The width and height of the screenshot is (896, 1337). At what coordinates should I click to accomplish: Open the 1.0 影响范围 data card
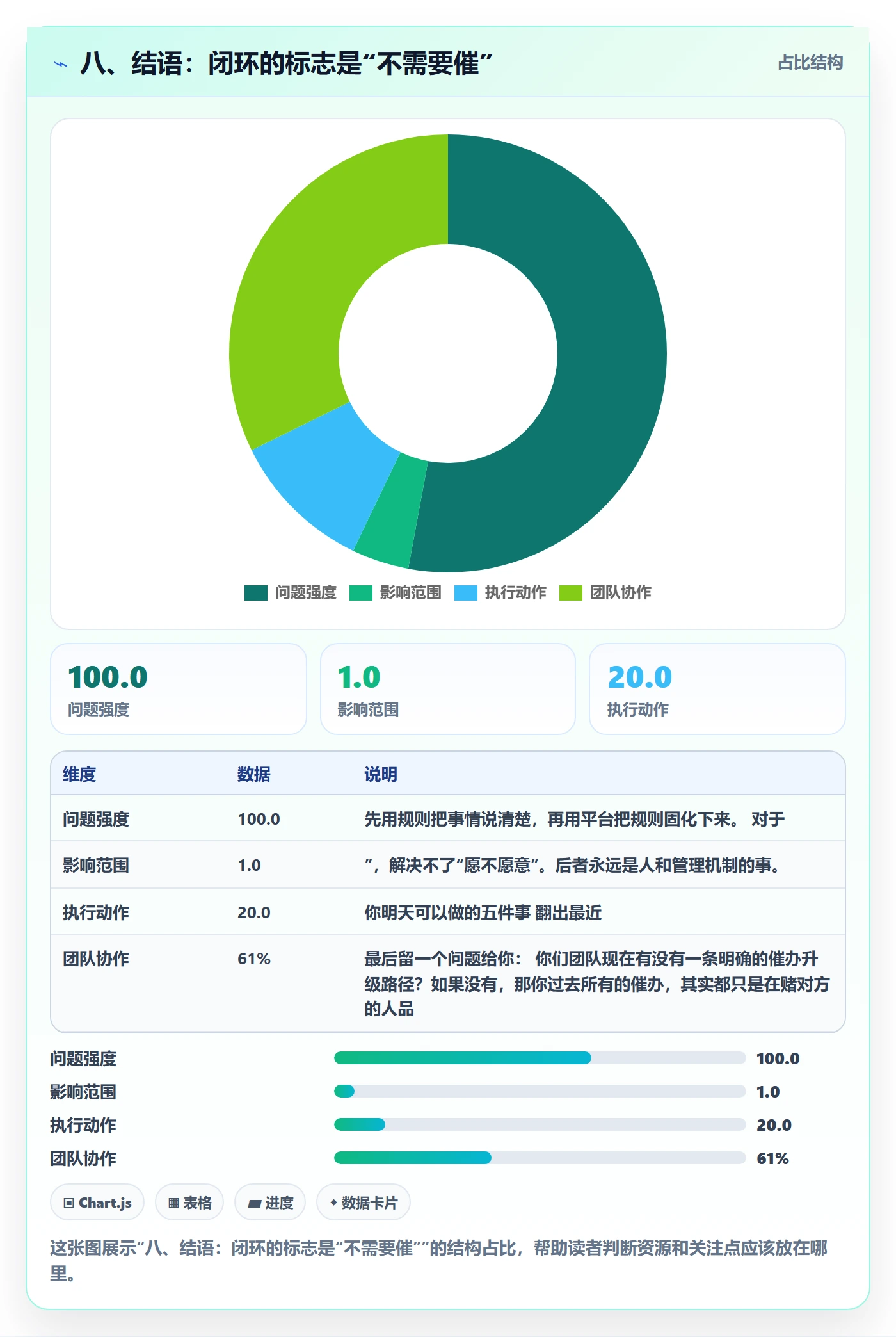pos(448,689)
